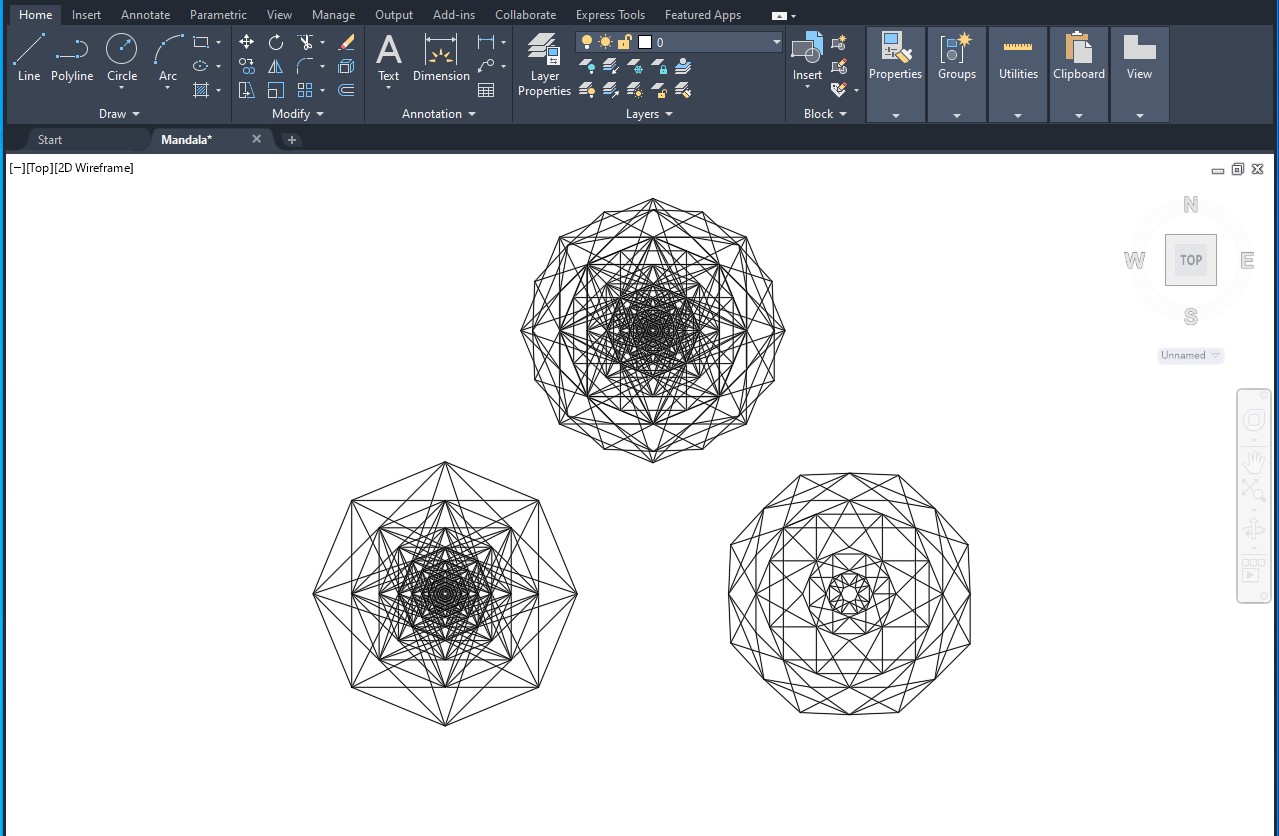The height and width of the screenshot is (836, 1279).
Task: Select the Offset tool
Action: click(346, 90)
